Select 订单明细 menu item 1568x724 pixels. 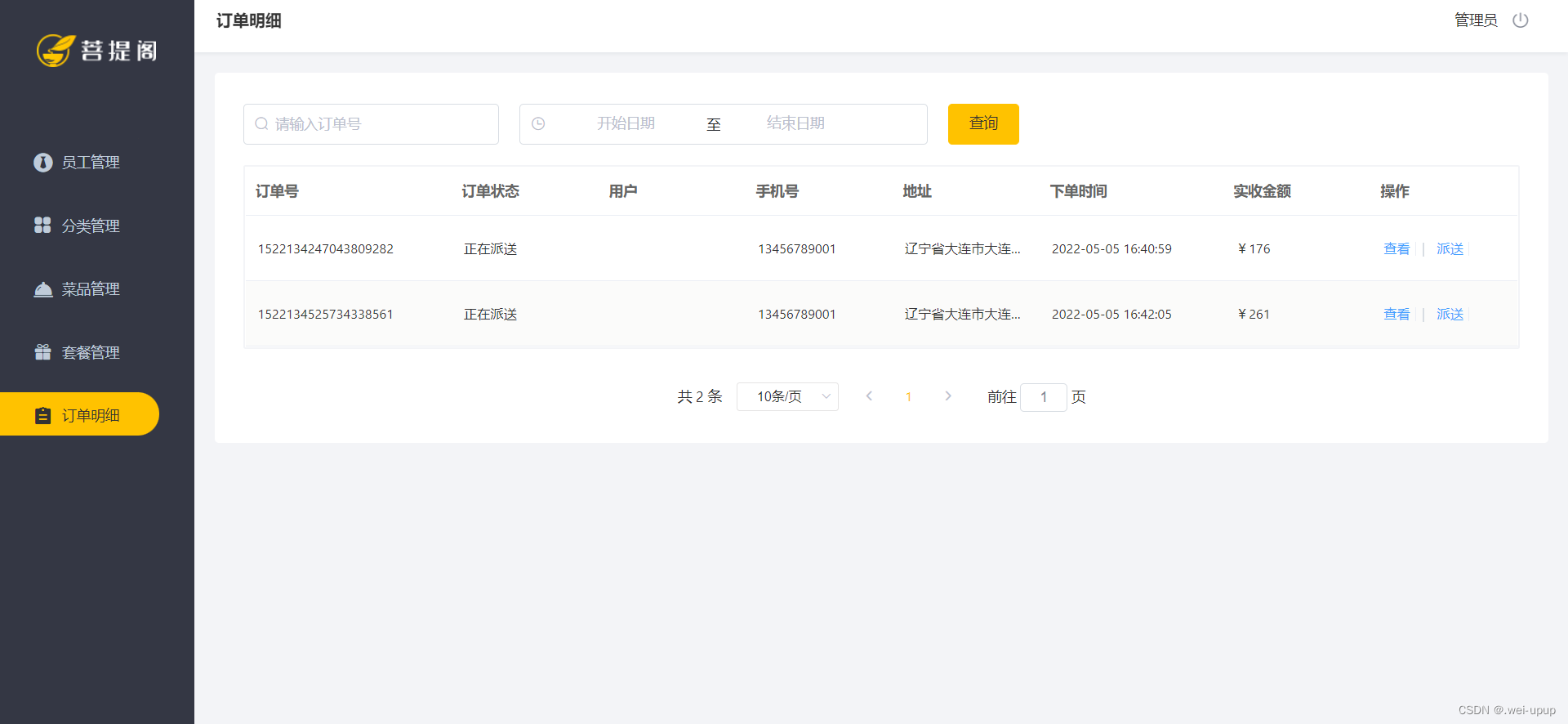coord(79,414)
